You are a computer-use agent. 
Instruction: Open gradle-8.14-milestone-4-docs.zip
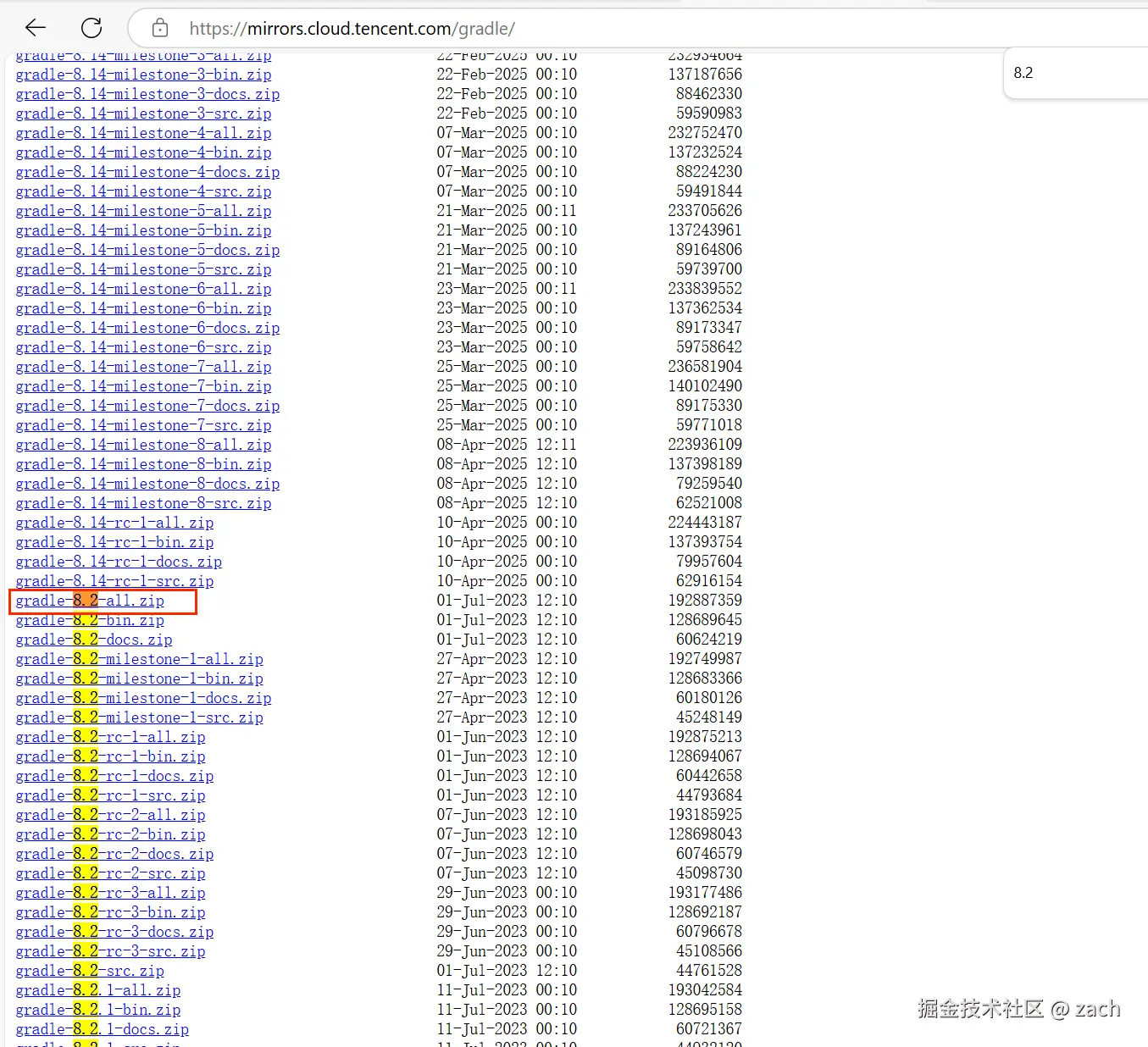[147, 172]
